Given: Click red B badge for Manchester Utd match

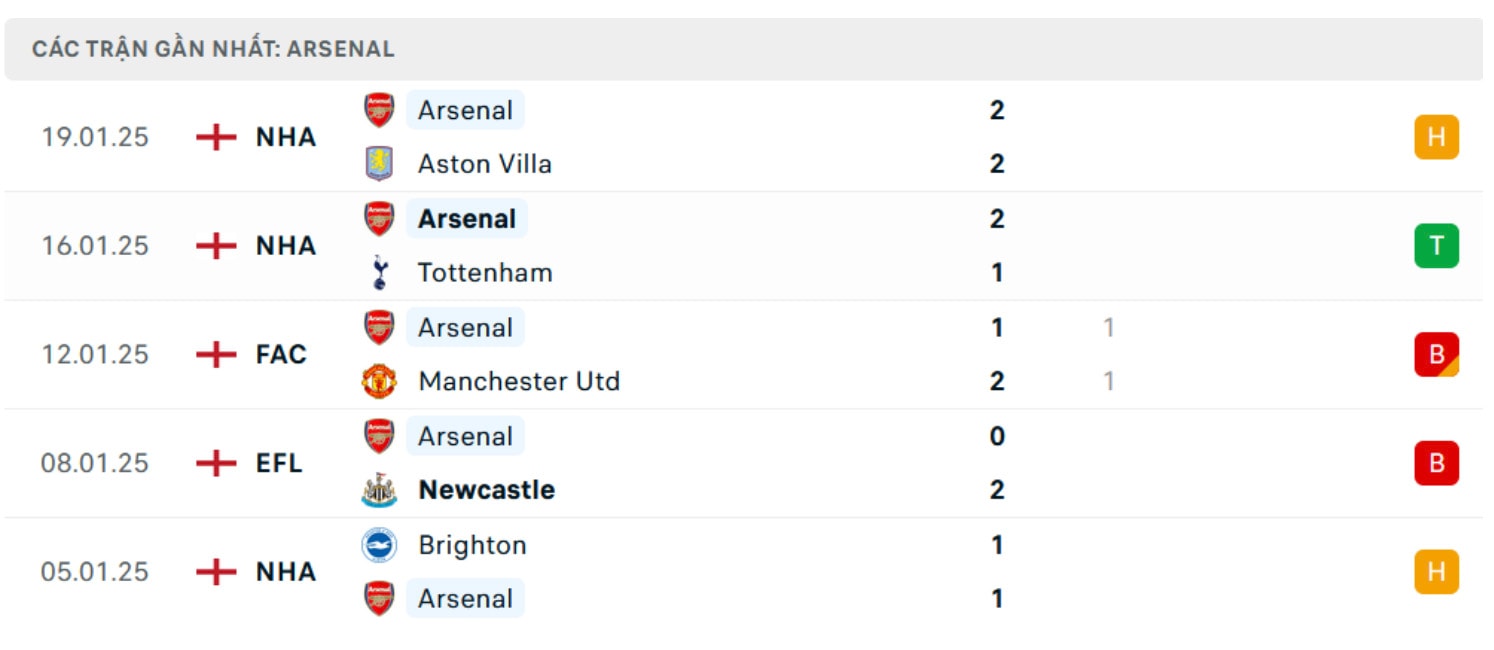Looking at the screenshot, I should pos(1436,354).
